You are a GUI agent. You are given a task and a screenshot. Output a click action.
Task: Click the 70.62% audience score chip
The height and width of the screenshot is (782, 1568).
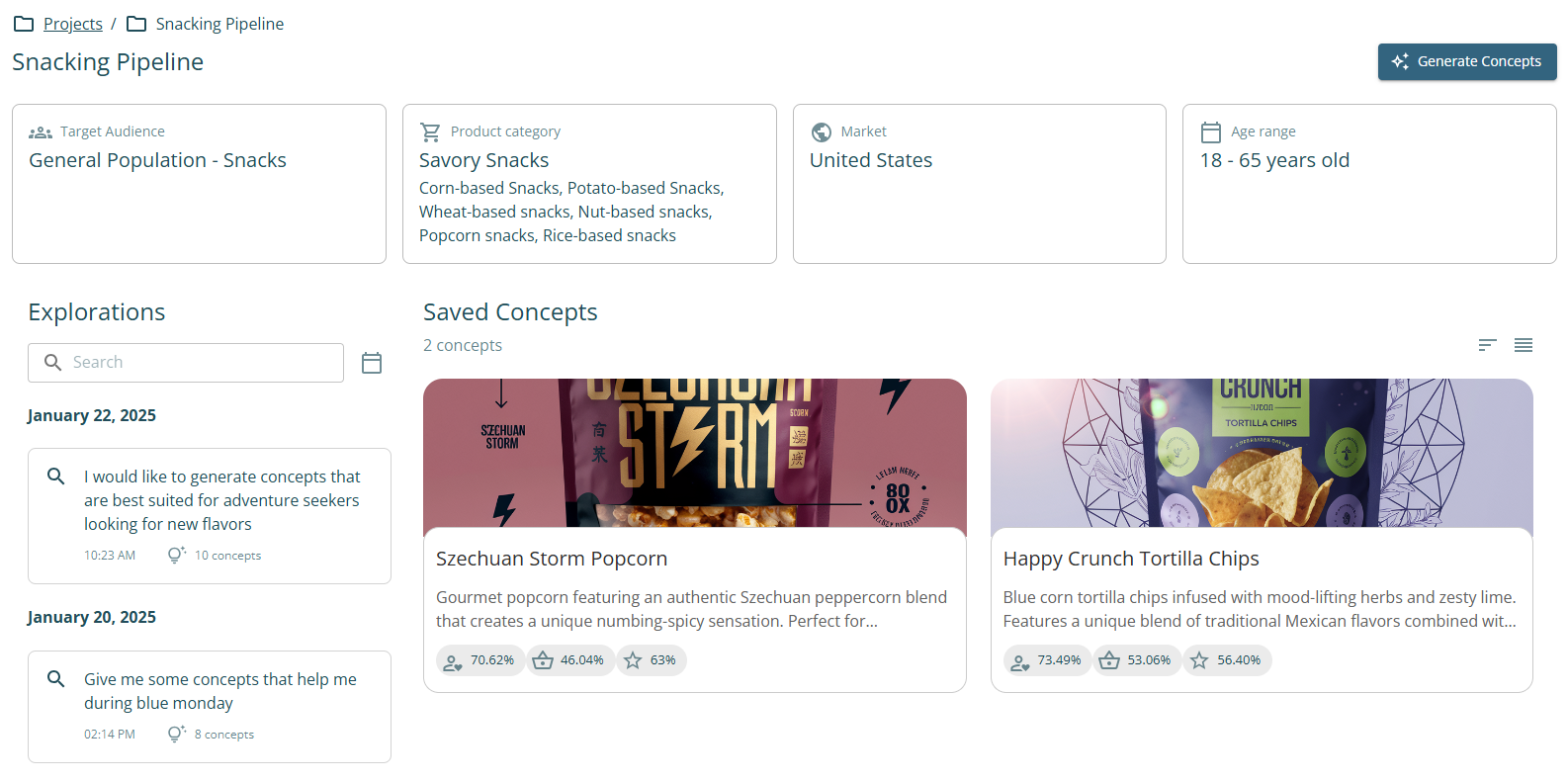click(480, 660)
